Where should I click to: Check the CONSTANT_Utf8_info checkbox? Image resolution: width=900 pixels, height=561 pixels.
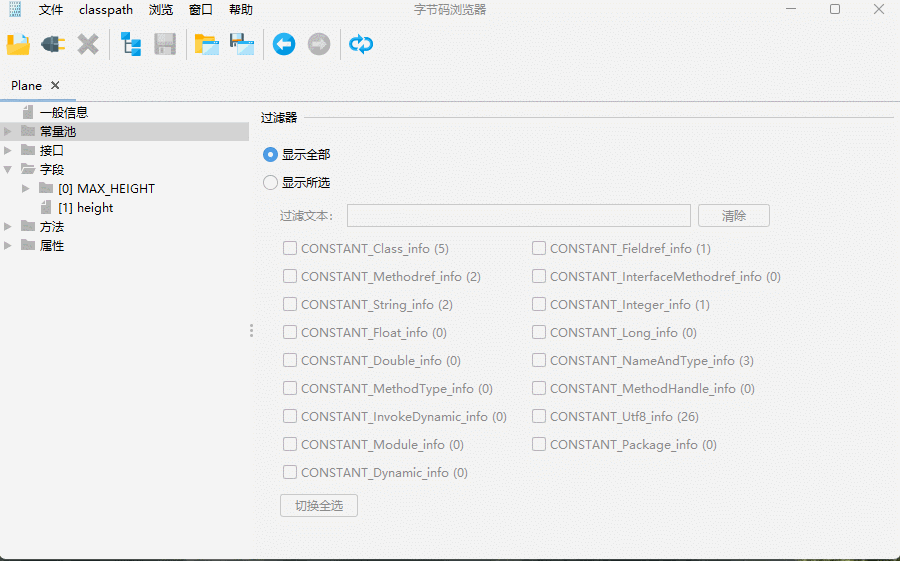[x=539, y=416]
